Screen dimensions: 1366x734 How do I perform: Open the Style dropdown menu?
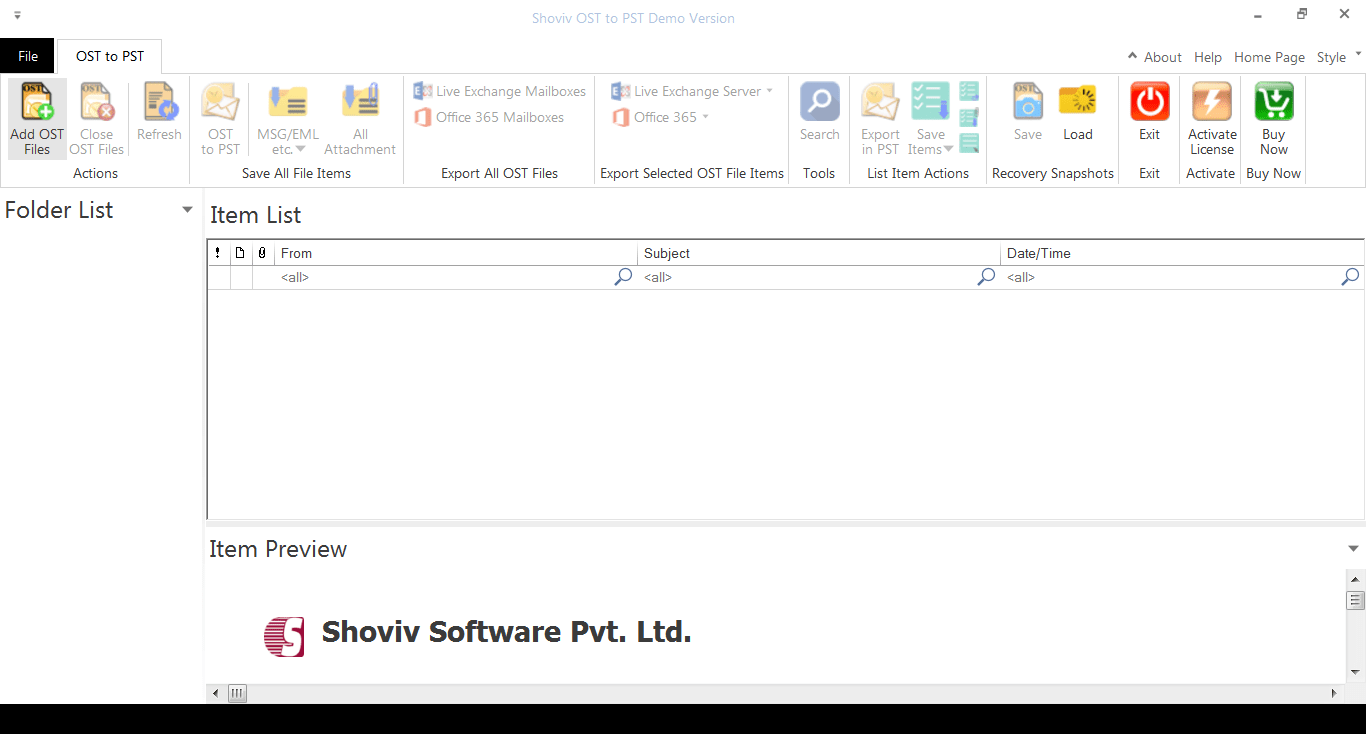1338,57
